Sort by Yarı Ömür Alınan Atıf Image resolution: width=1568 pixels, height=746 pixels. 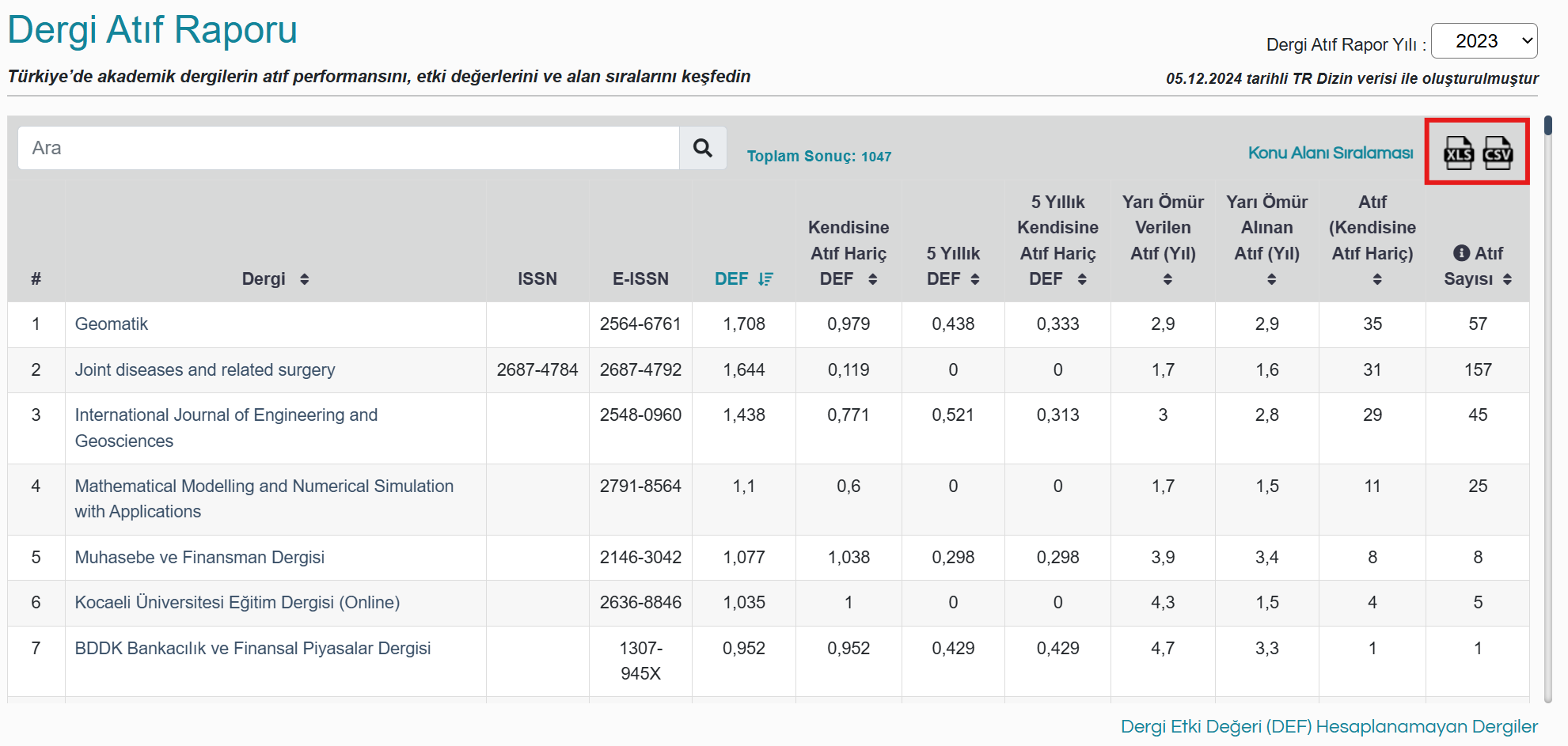[1271, 279]
